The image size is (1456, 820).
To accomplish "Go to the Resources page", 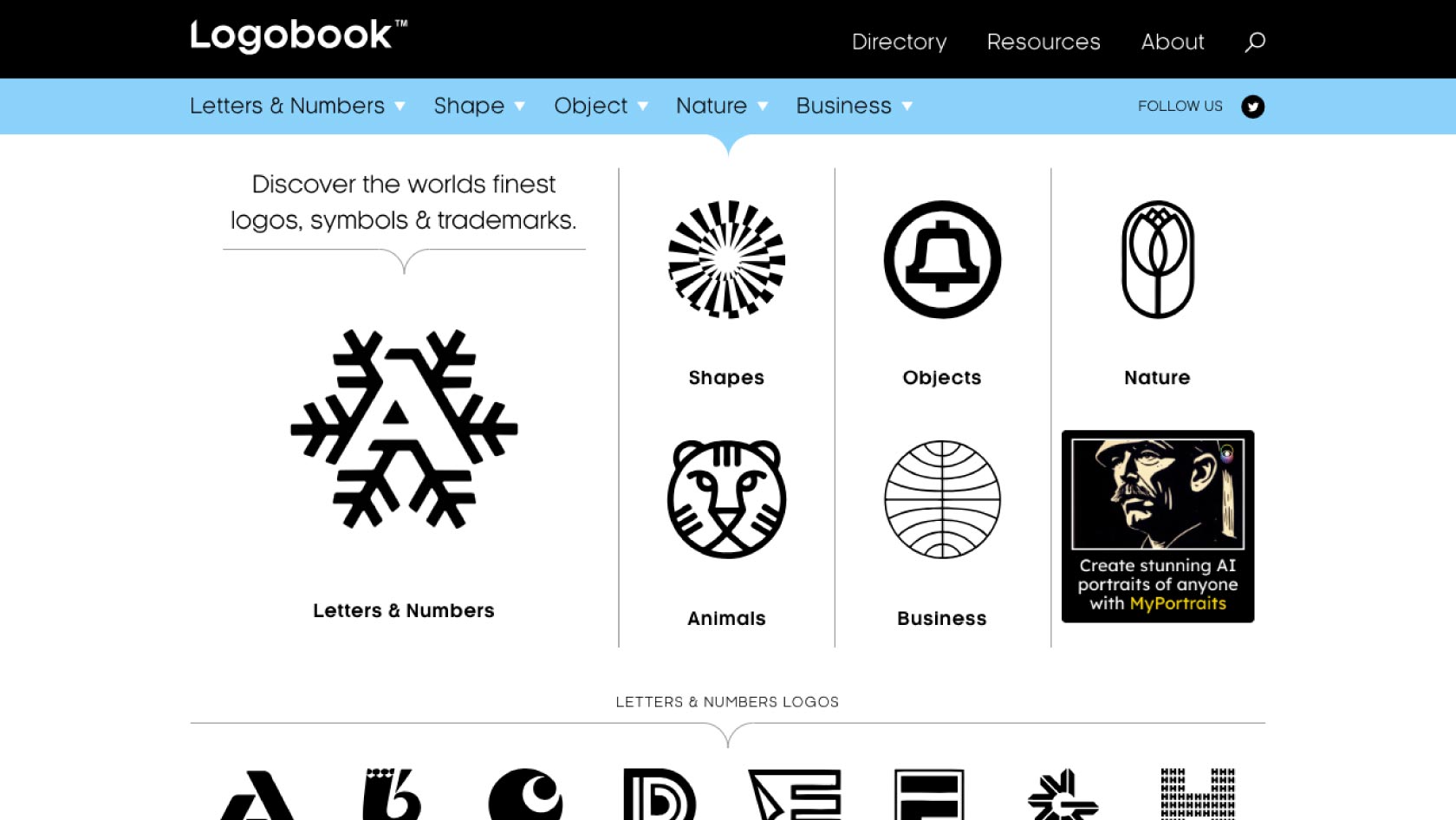I will click(x=1043, y=42).
